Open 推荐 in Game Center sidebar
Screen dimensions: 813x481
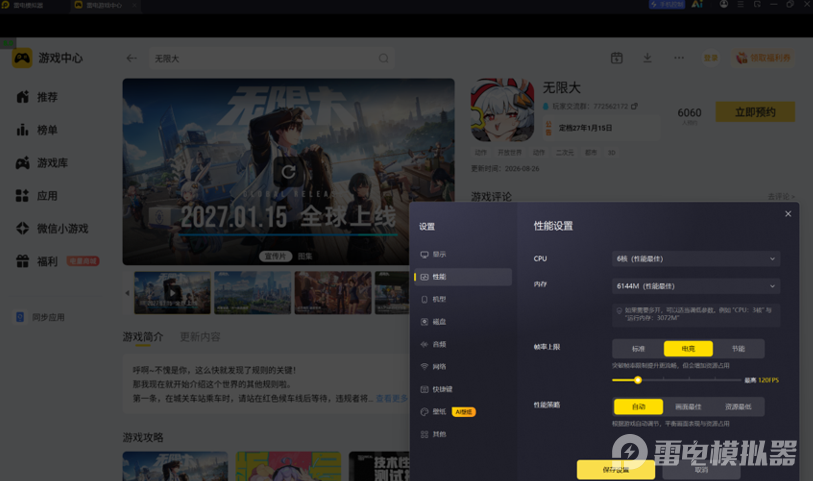[x=37, y=97]
